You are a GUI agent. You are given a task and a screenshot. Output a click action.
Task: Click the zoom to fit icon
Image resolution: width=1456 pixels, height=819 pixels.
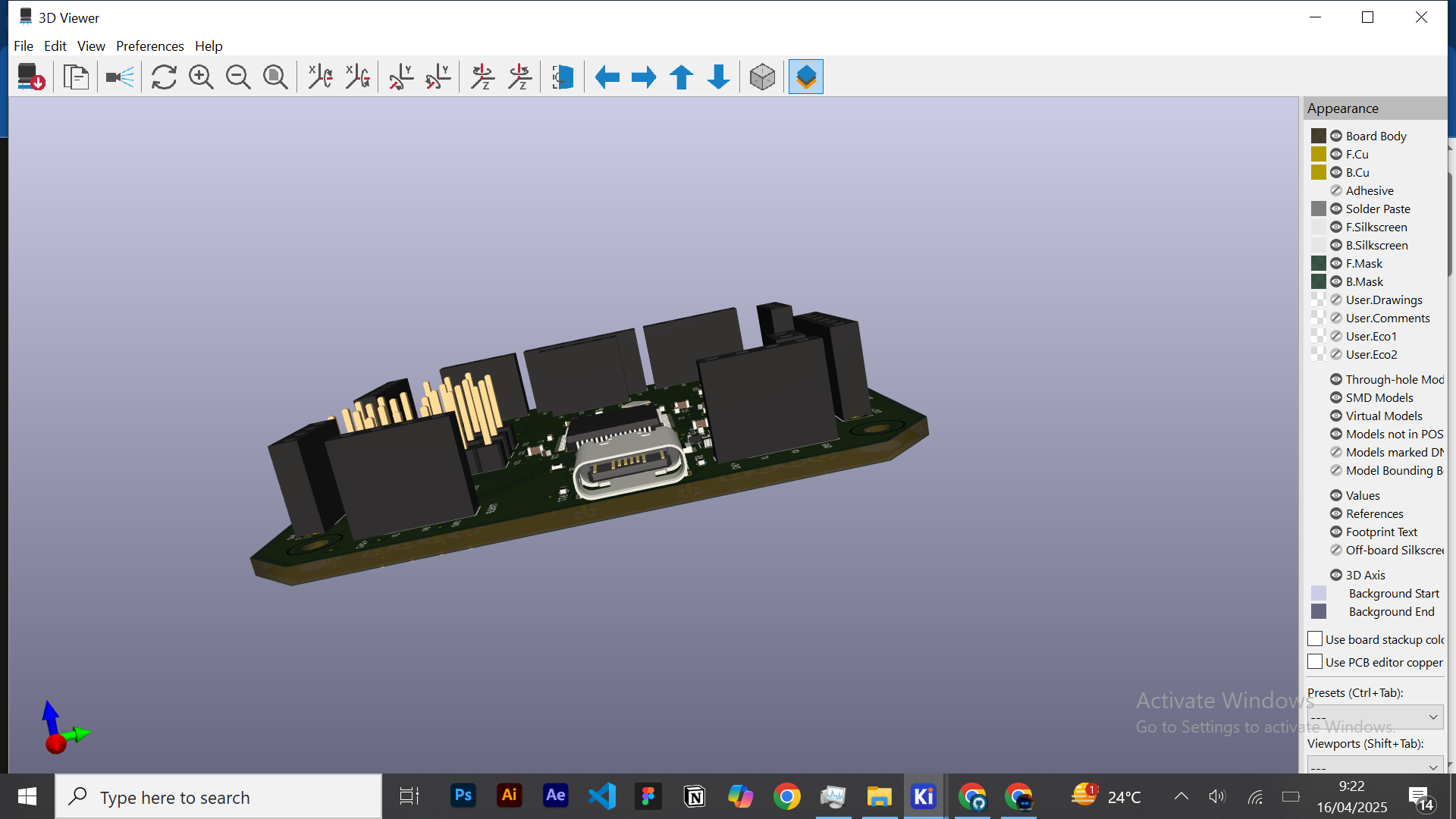tap(275, 77)
